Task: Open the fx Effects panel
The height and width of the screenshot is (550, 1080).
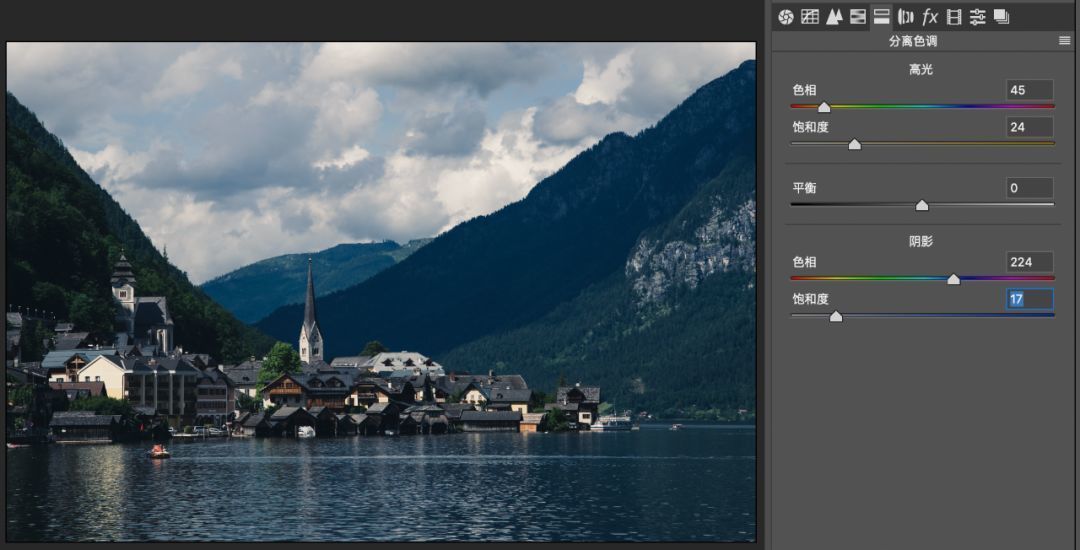Action: tap(930, 17)
